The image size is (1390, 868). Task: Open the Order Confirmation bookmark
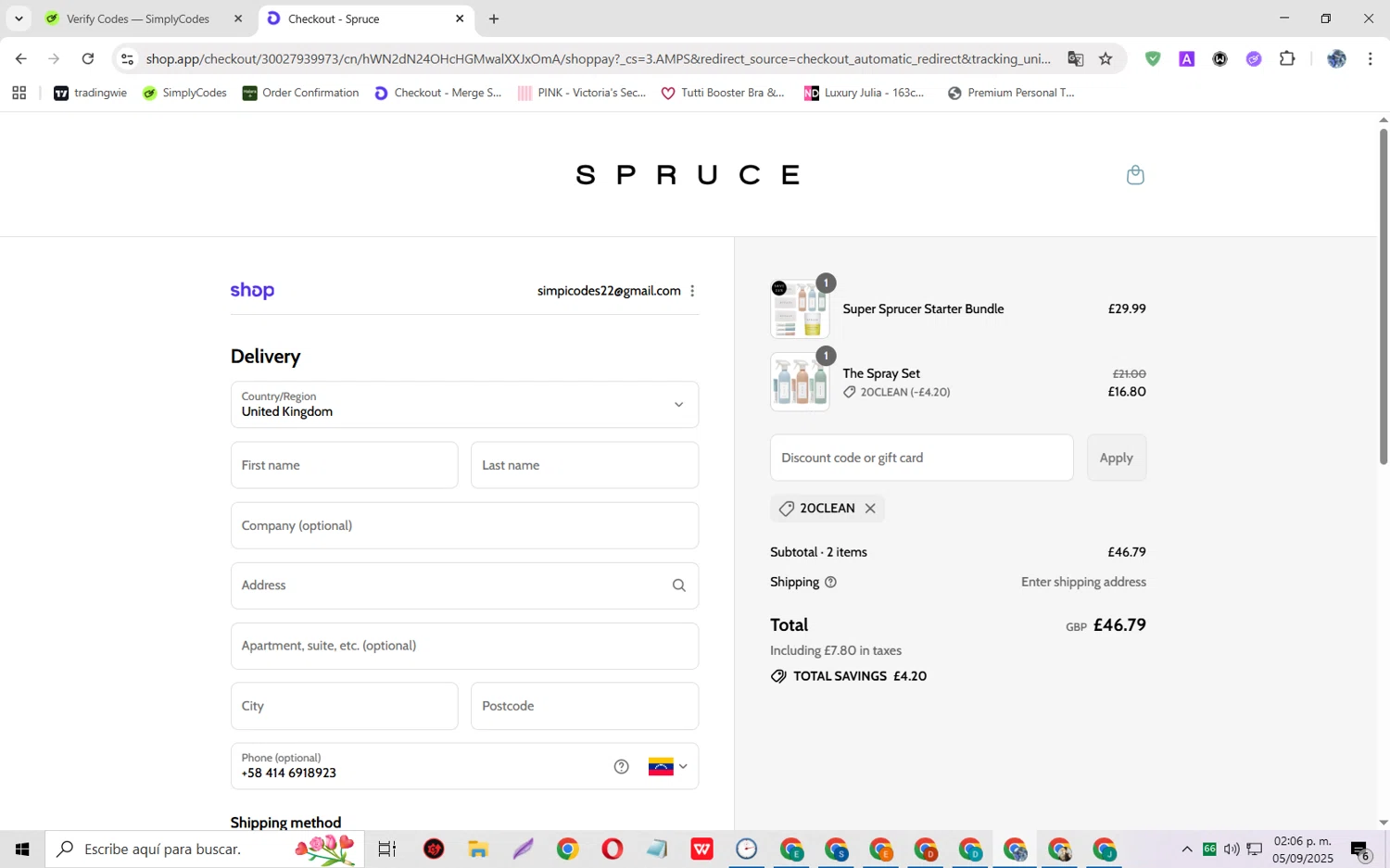pos(300,93)
